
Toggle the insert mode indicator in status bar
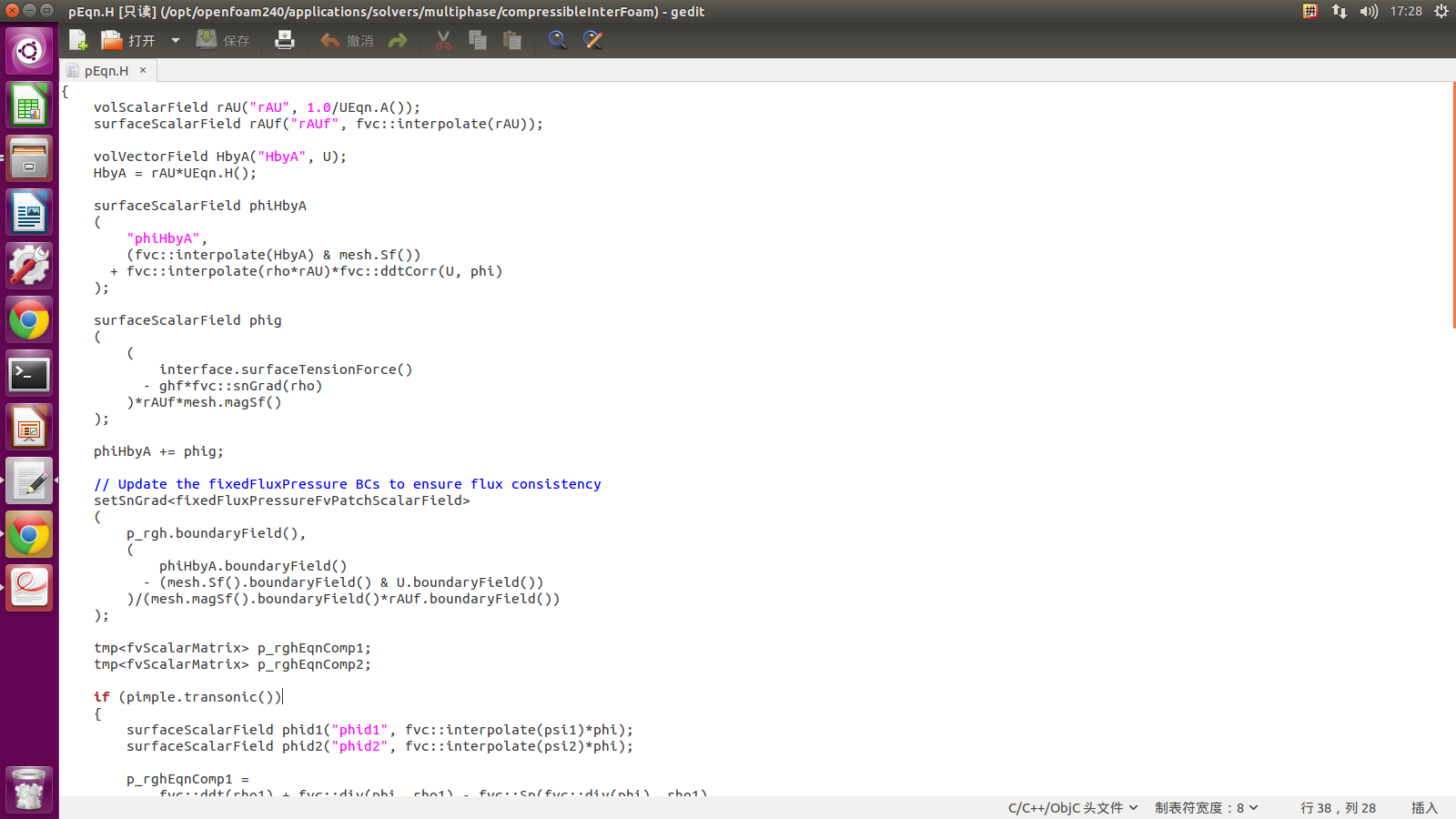1424,808
